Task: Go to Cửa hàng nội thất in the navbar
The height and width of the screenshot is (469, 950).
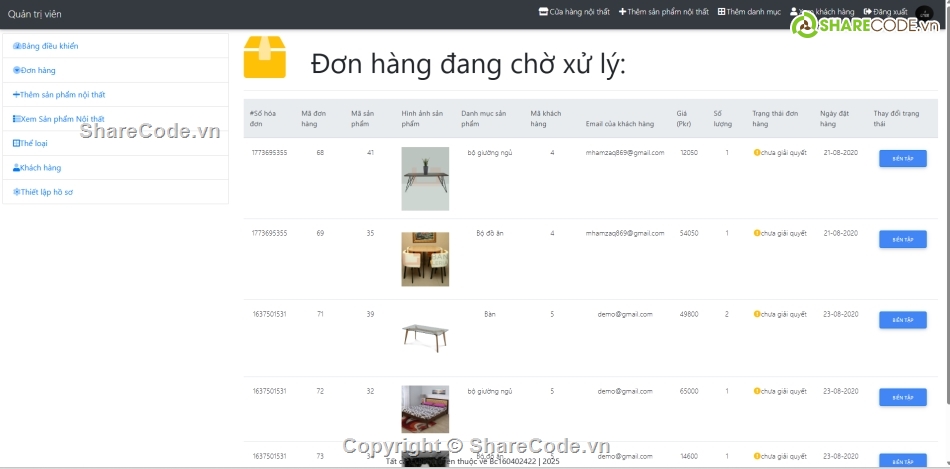Action: pyautogui.click(x=574, y=12)
